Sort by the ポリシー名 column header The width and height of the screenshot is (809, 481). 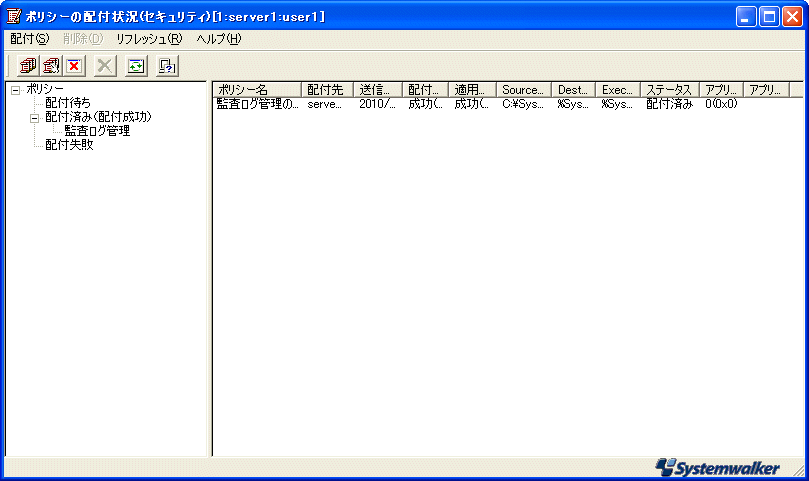pyautogui.click(x=257, y=90)
